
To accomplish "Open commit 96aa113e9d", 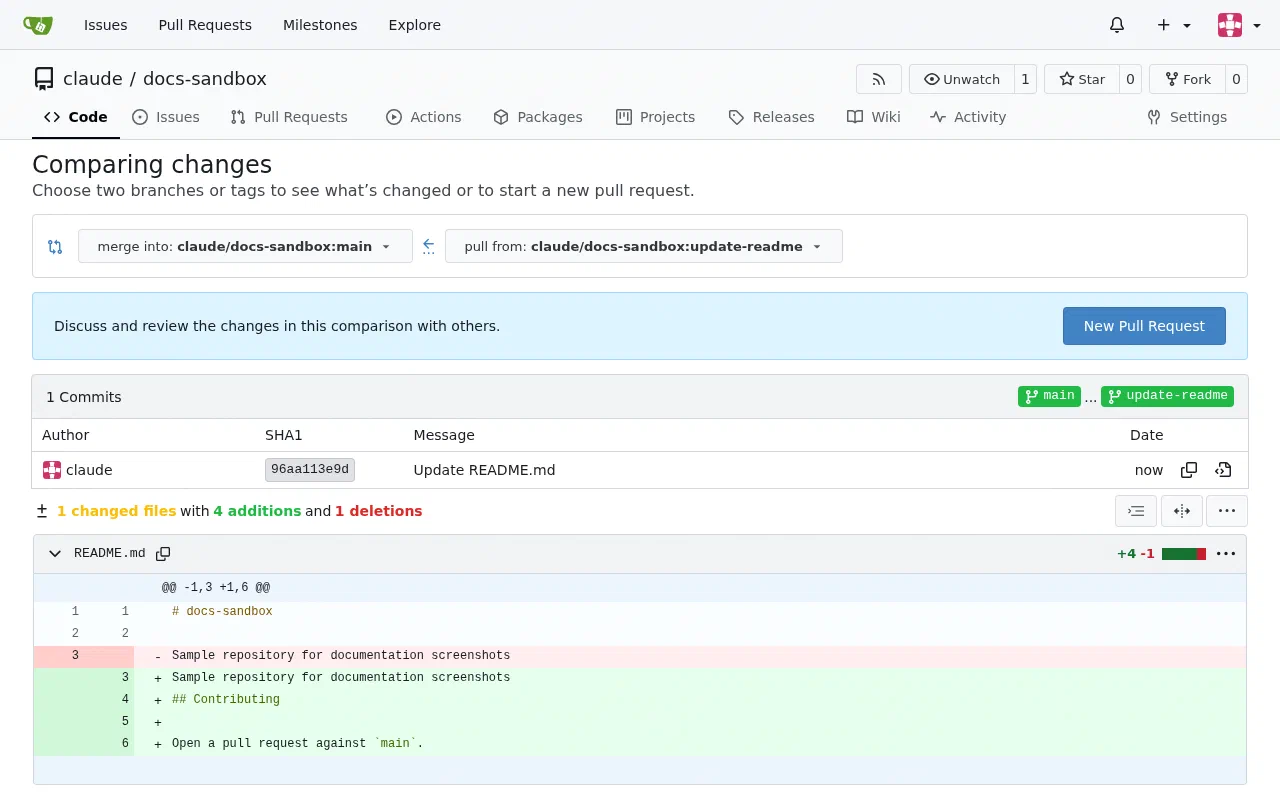I will [x=310, y=470].
